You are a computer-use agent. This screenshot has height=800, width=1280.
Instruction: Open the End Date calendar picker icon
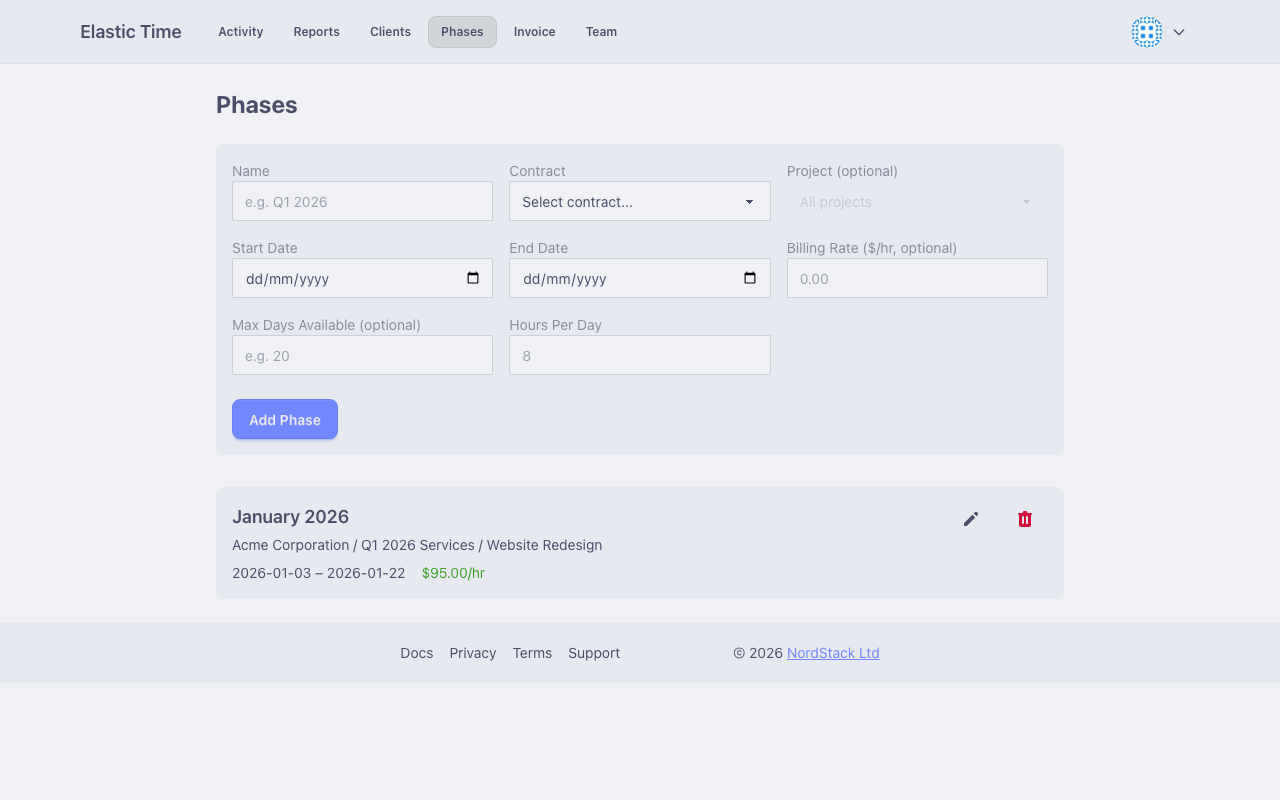[x=750, y=278]
